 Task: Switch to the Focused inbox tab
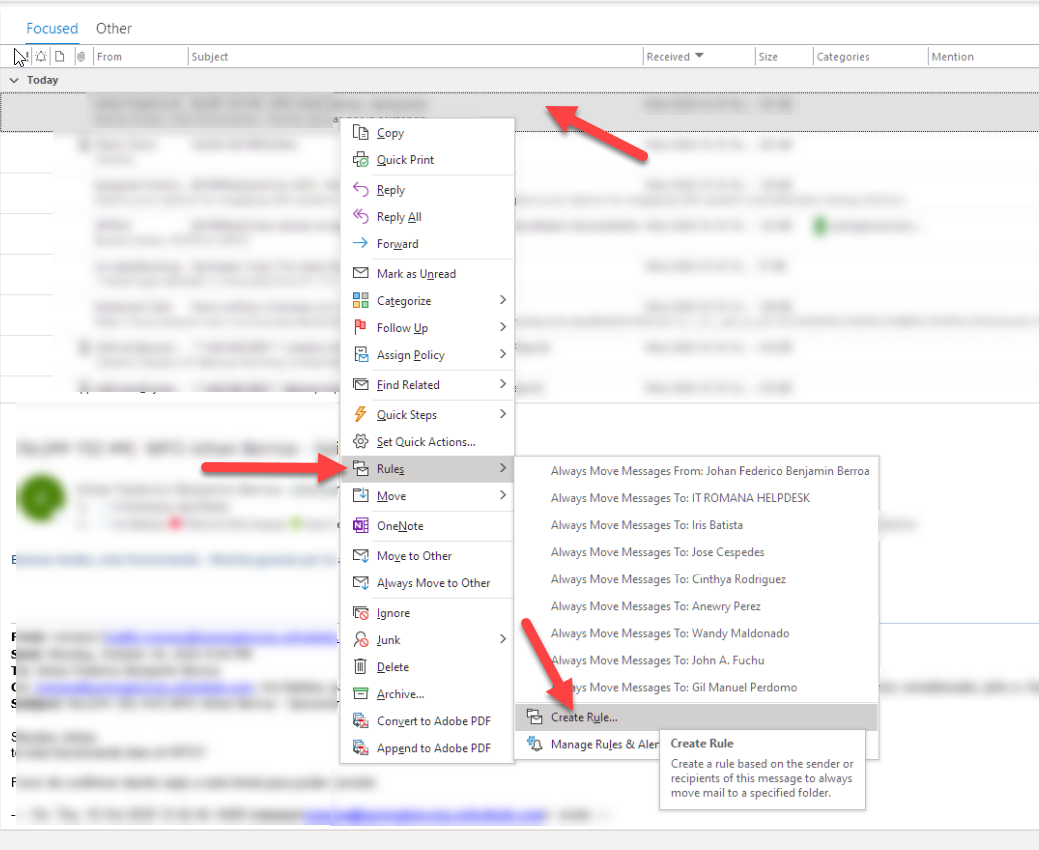52,28
